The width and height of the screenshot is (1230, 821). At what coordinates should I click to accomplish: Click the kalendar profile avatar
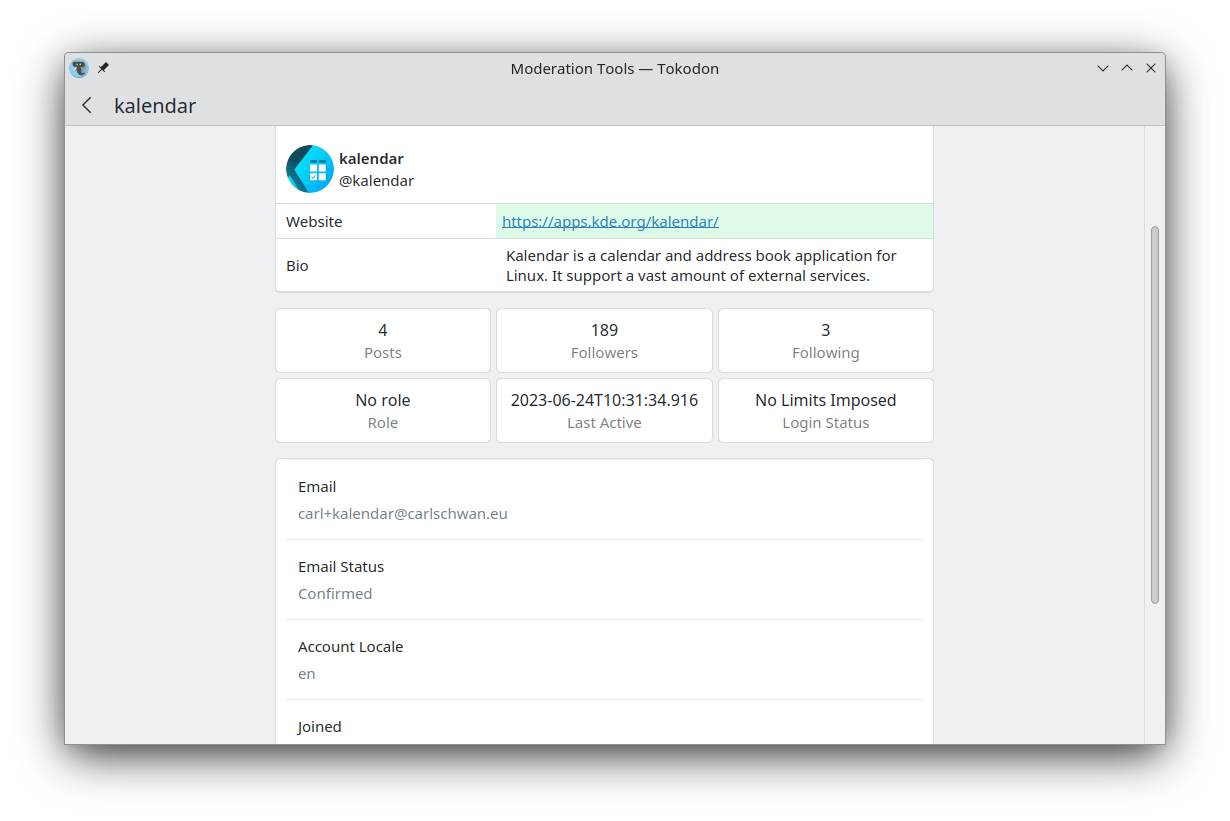pyautogui.click(x=310, y=169)
